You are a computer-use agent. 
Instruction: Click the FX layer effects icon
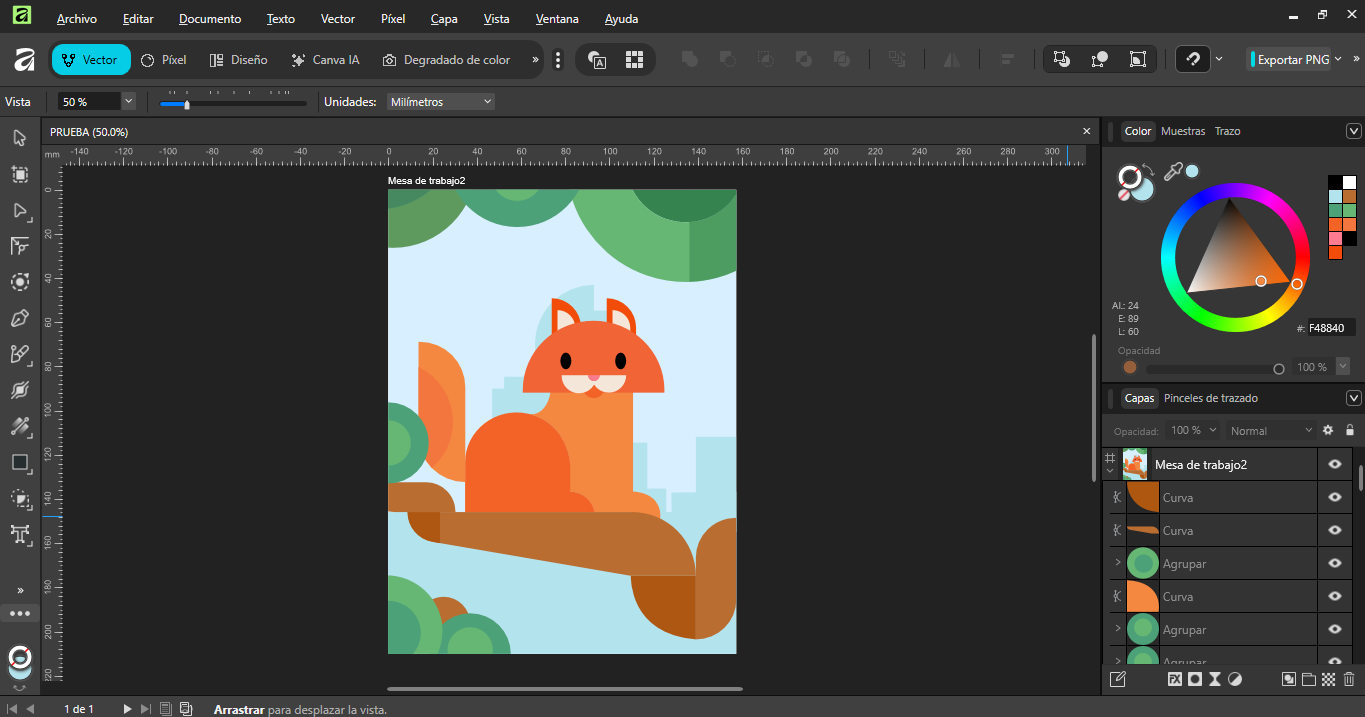1175,680
